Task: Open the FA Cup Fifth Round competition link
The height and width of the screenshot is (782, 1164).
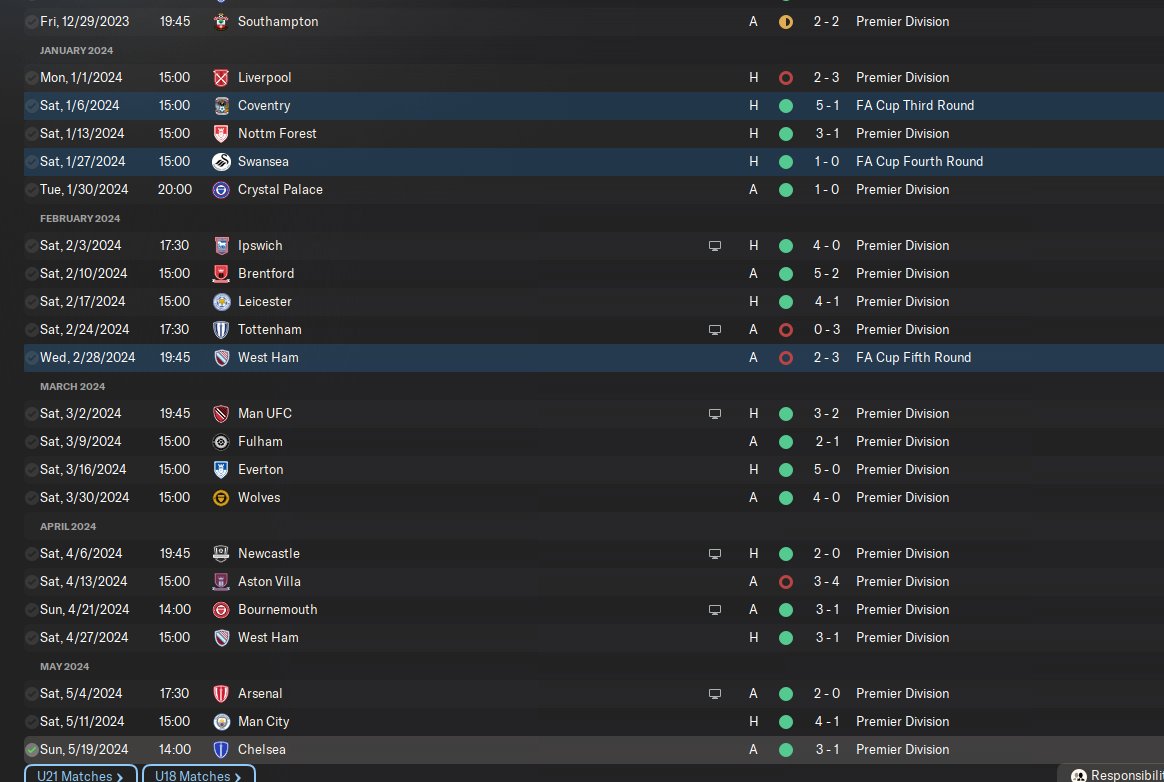Action: pos(913,357)
